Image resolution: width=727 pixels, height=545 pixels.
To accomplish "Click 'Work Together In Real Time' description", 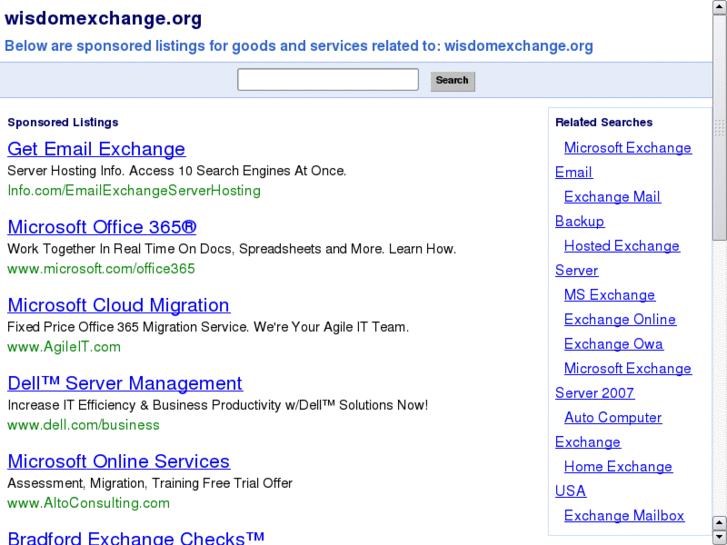I will coord(232,249).
